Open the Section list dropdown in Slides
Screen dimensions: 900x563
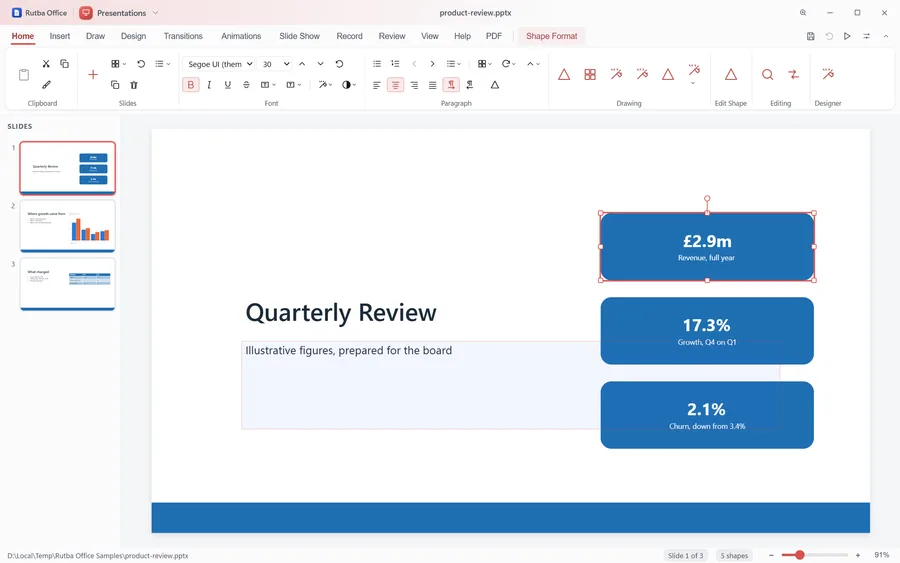[162, 64]
